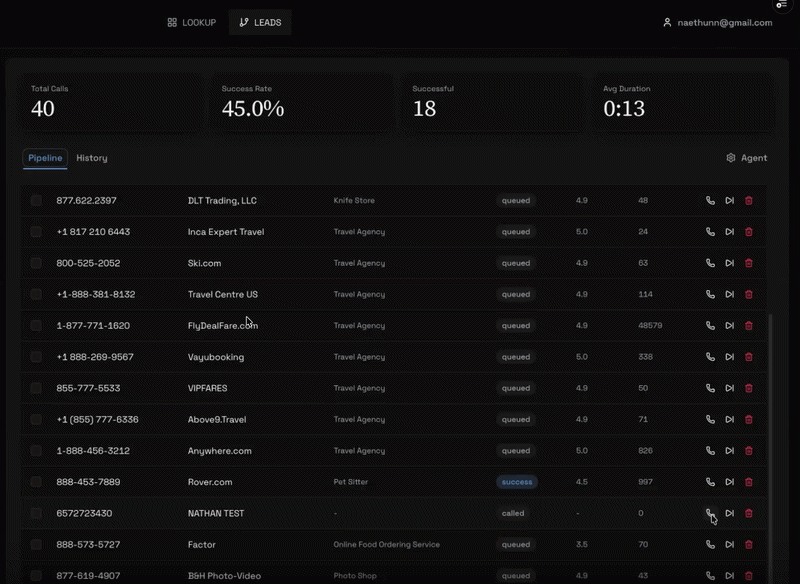
Task: Select the Above9.Travel row checkbox
Action: (x=36, y=419)
